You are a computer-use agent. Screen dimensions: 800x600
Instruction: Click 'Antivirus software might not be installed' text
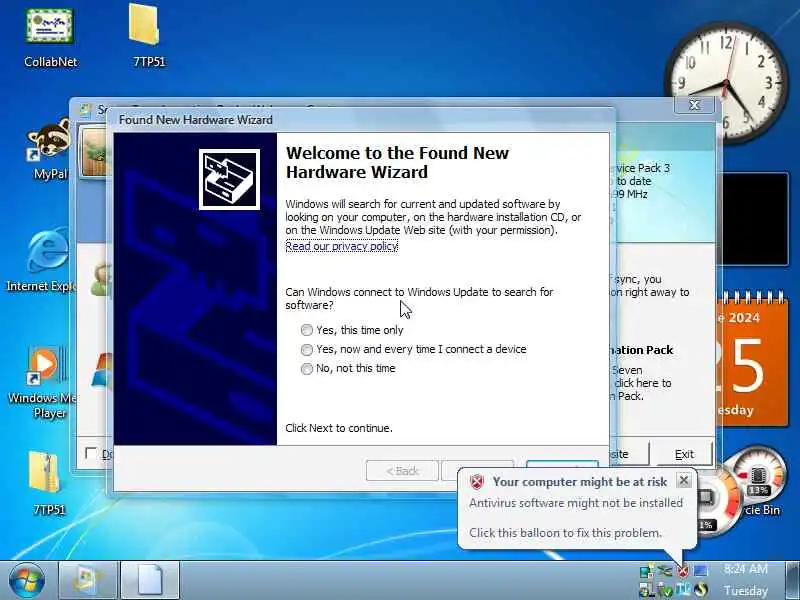point(576,503)
